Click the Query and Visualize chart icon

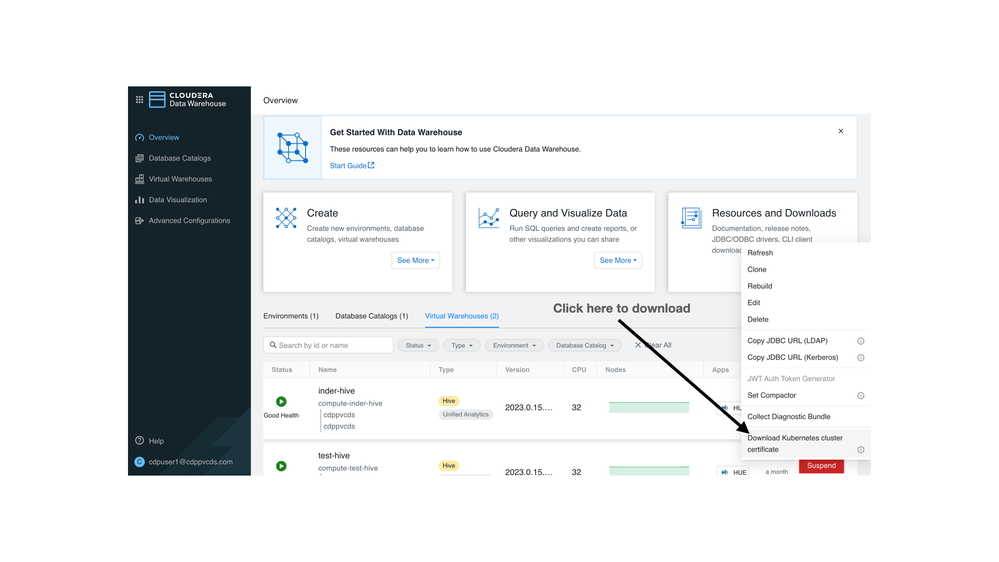pos(489,218)
